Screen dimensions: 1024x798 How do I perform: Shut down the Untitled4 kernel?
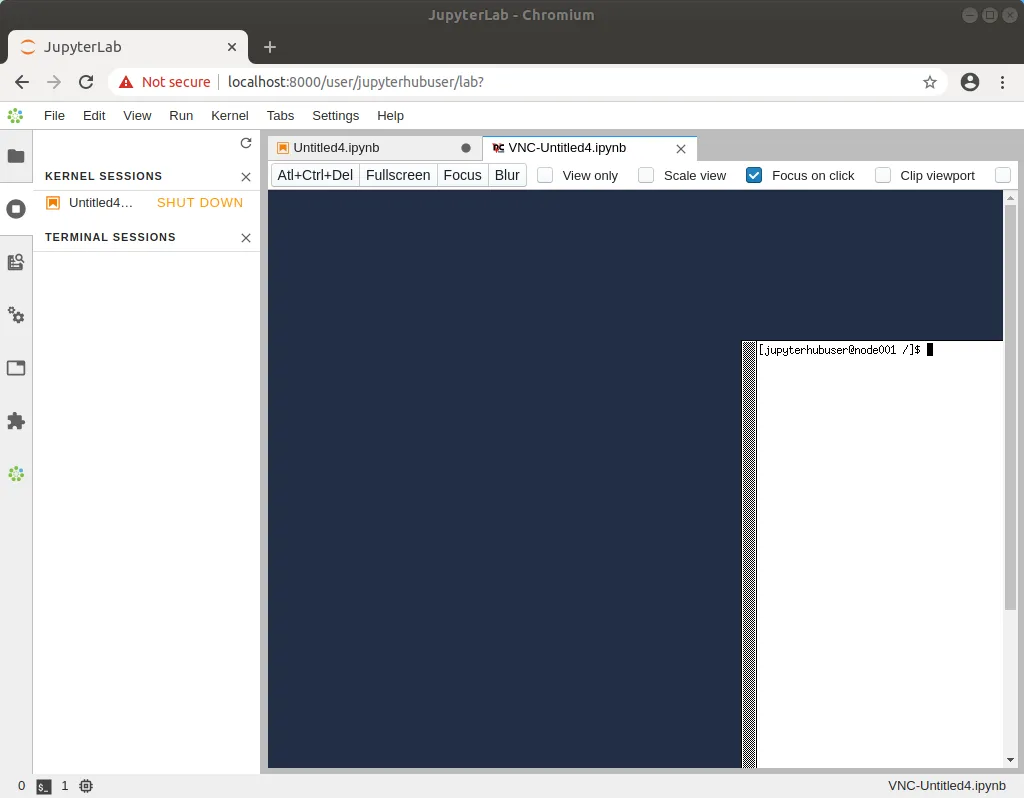point(200,203)
